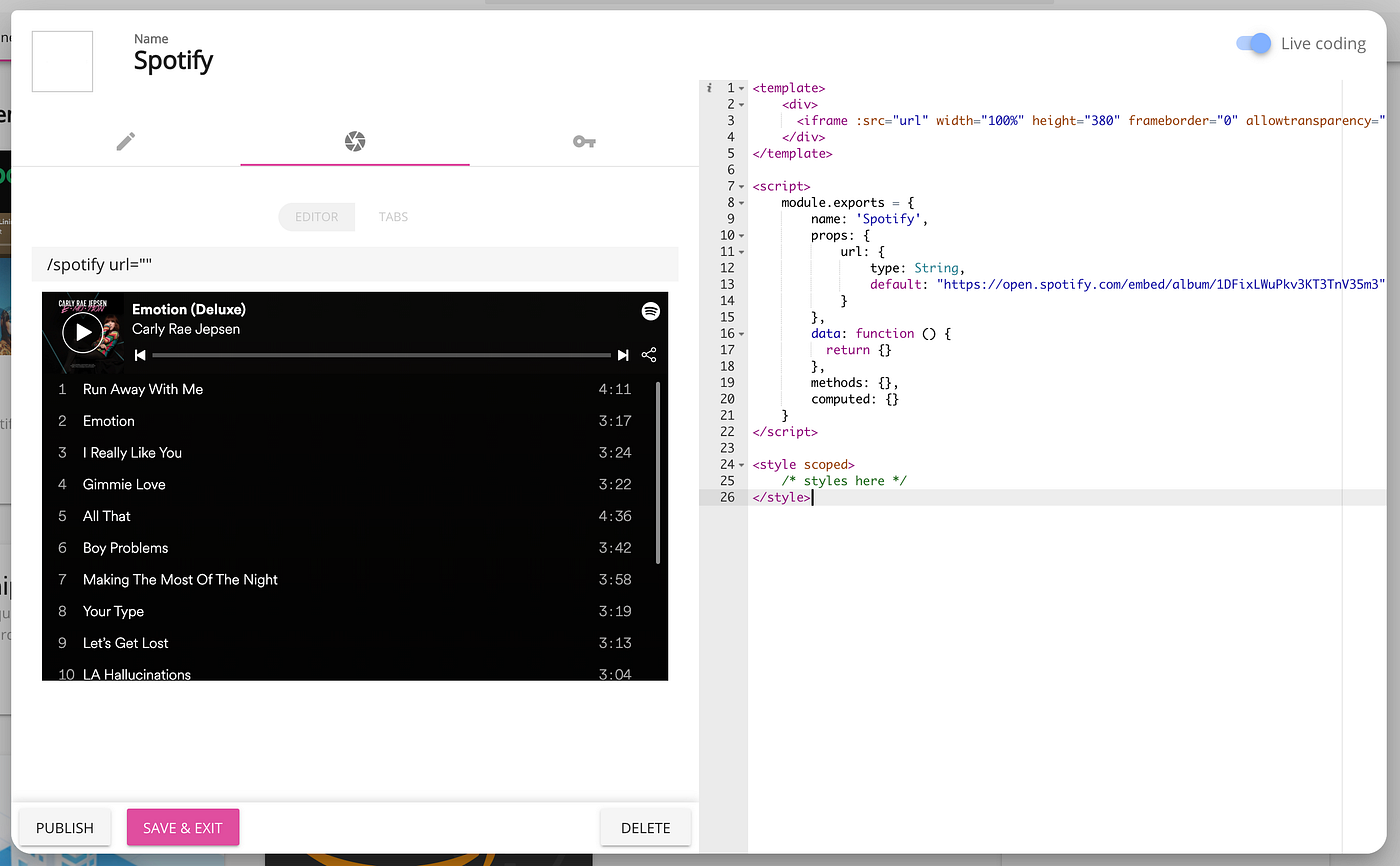
Task: Skip to previous track in Spotify player
Action: 141,355
